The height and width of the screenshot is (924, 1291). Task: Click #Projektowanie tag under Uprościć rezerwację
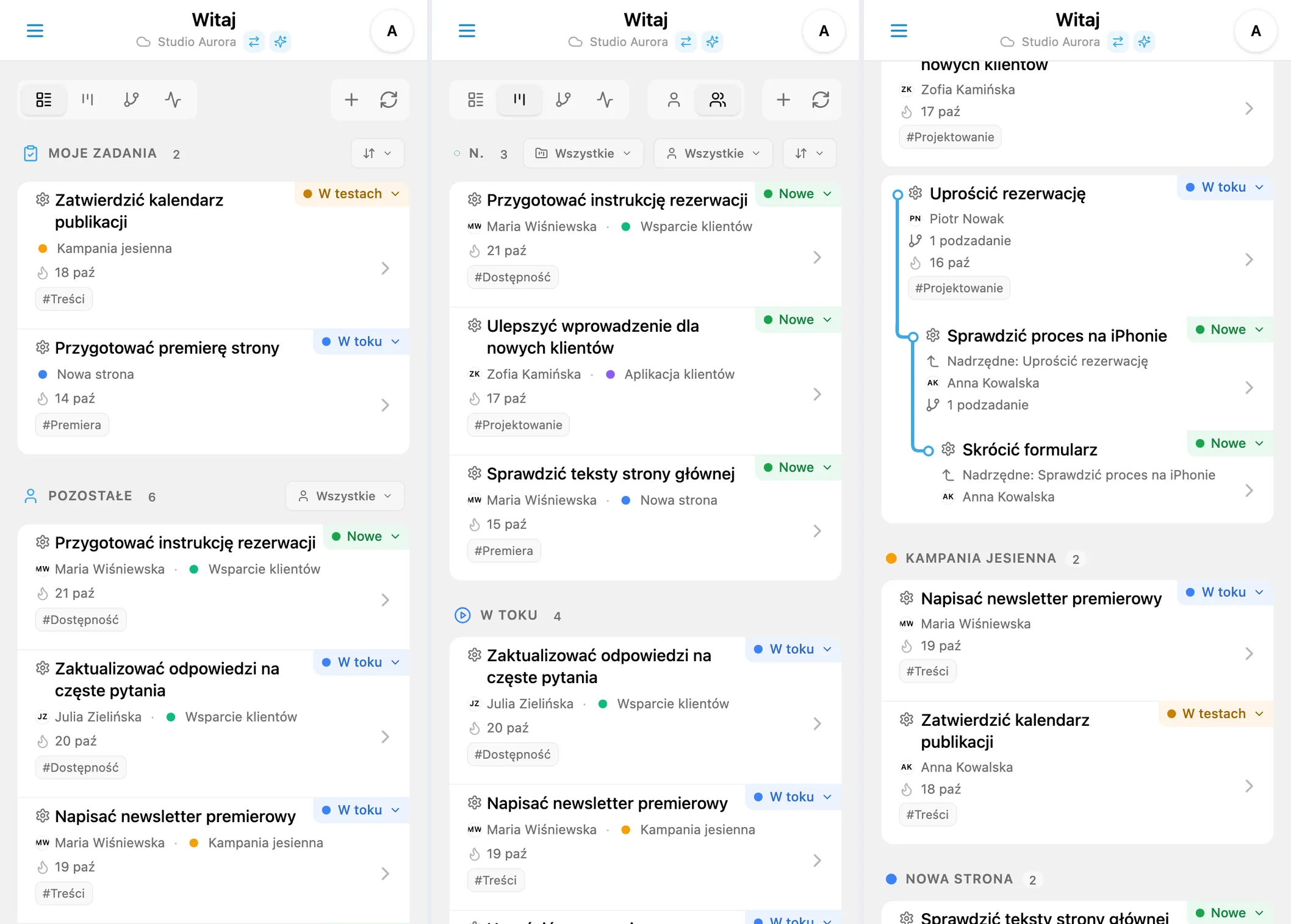click(x=959, y=288)
